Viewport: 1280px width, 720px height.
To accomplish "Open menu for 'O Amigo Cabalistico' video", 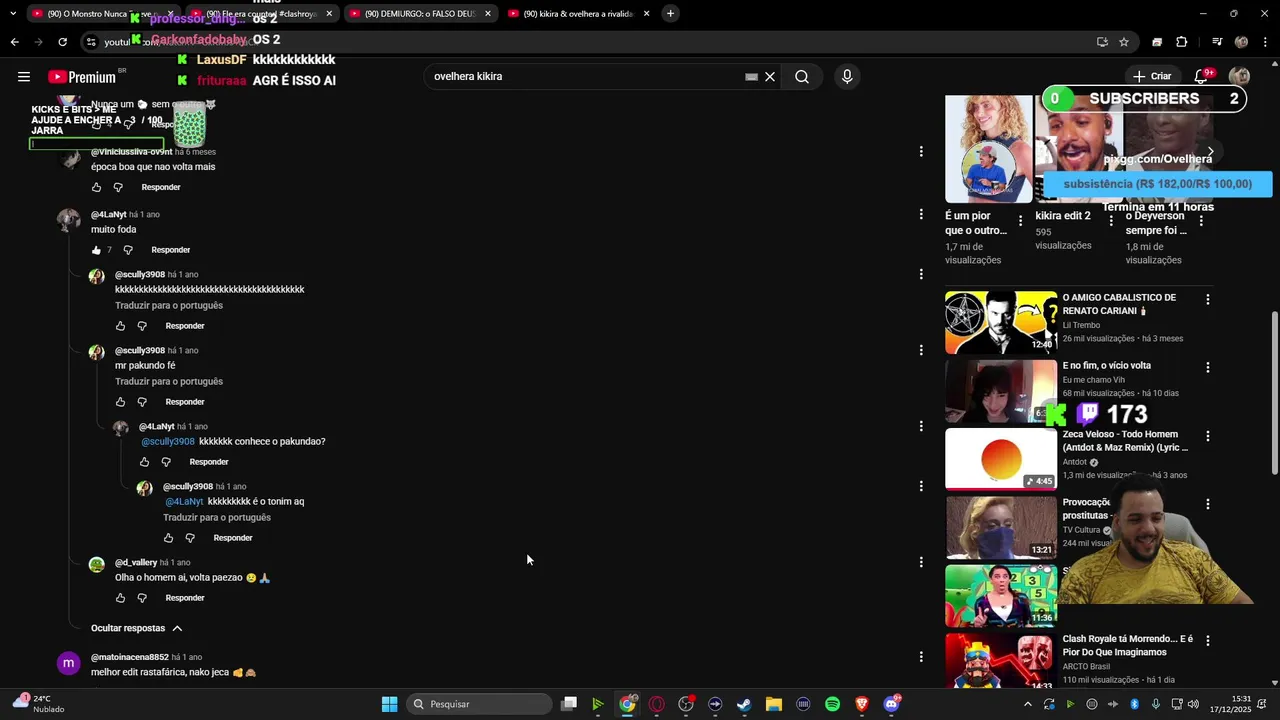I will tap(1207, 299).
